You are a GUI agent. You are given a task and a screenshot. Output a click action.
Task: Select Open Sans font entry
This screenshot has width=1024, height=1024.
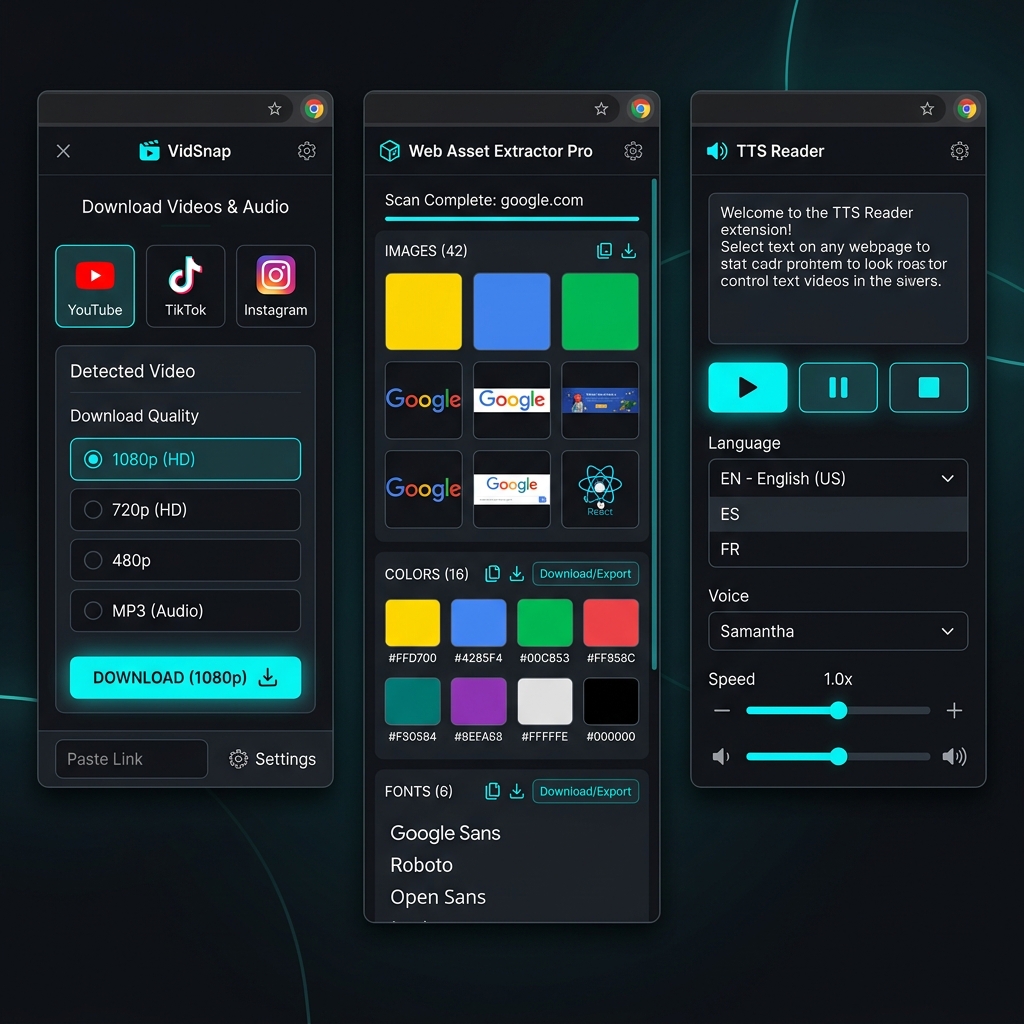[438, 897]
